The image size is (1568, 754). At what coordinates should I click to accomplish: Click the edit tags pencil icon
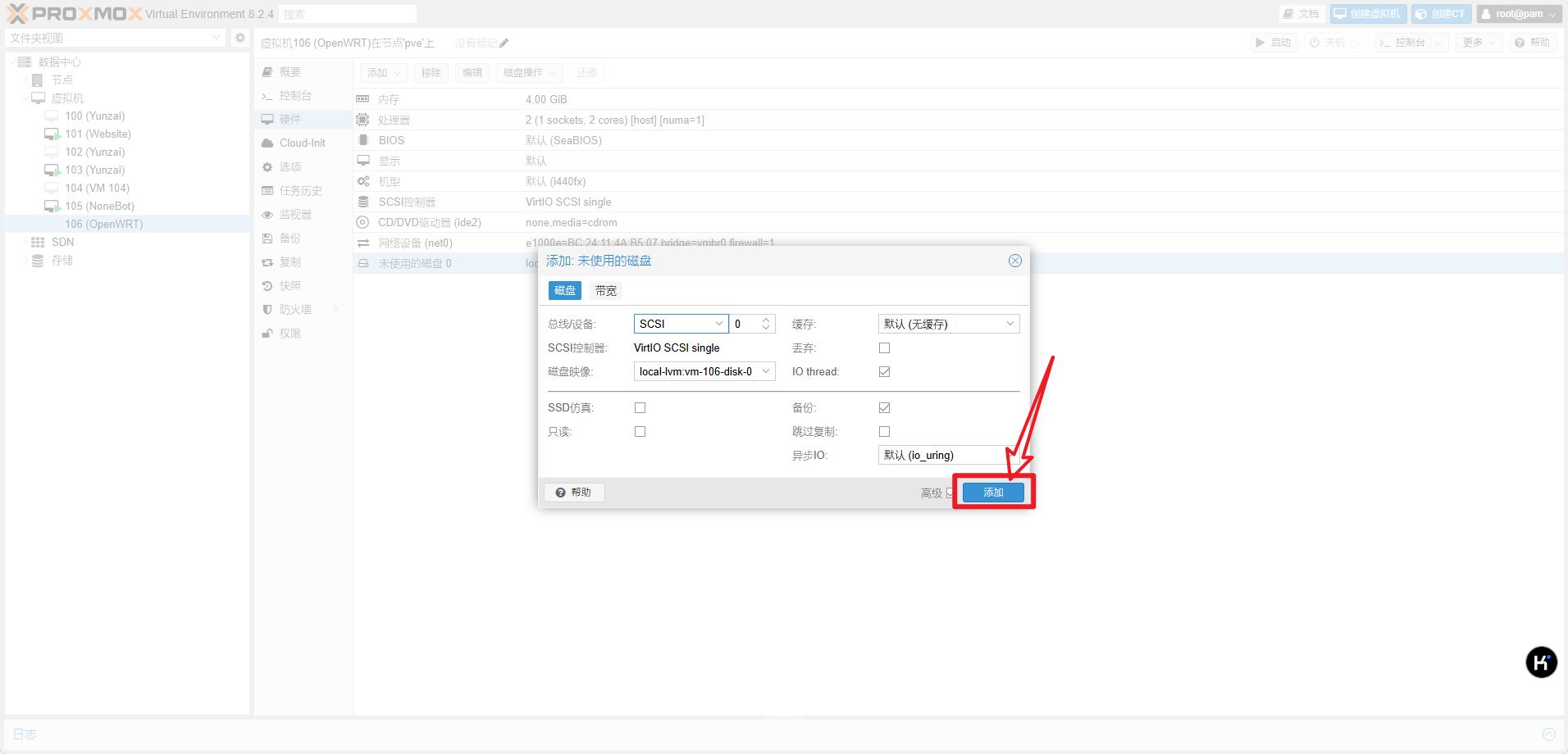click(x=504, y=43)
